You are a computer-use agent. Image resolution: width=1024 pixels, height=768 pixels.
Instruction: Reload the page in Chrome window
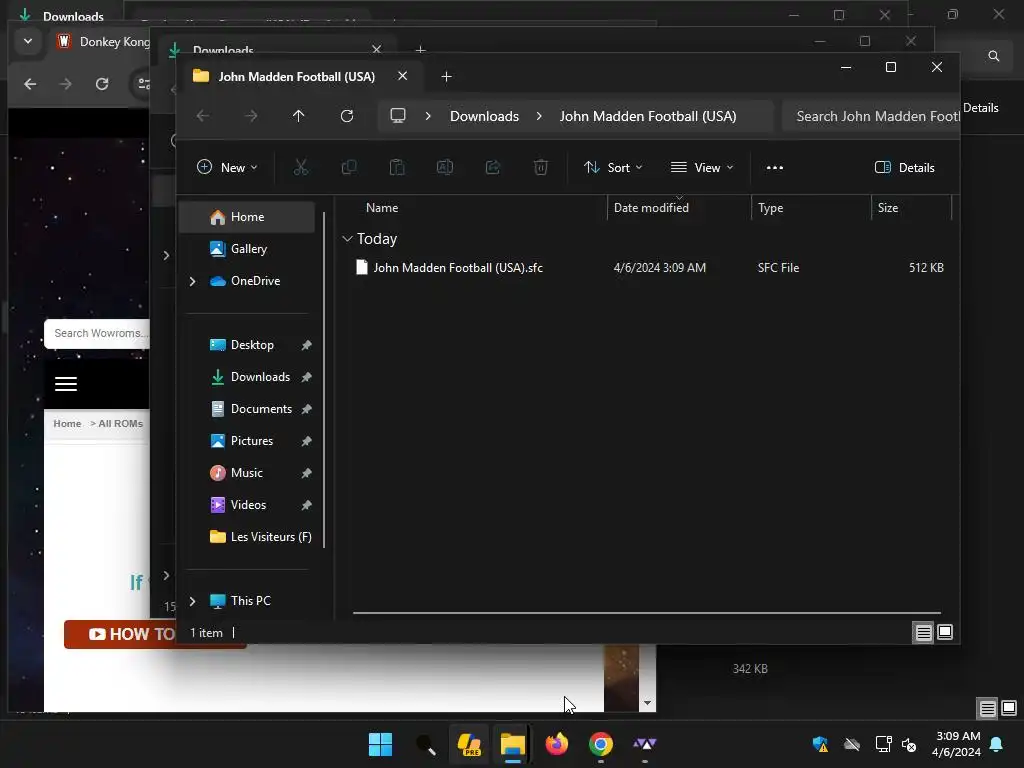tap(102, 84)
